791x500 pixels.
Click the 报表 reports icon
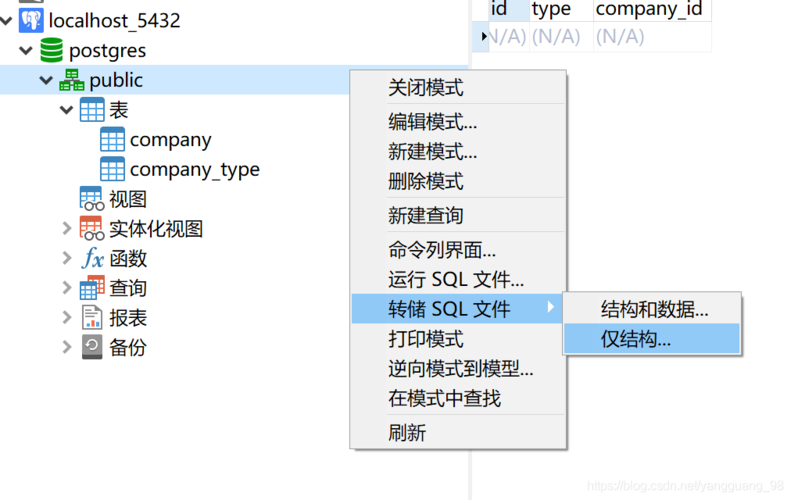[92, 318]
